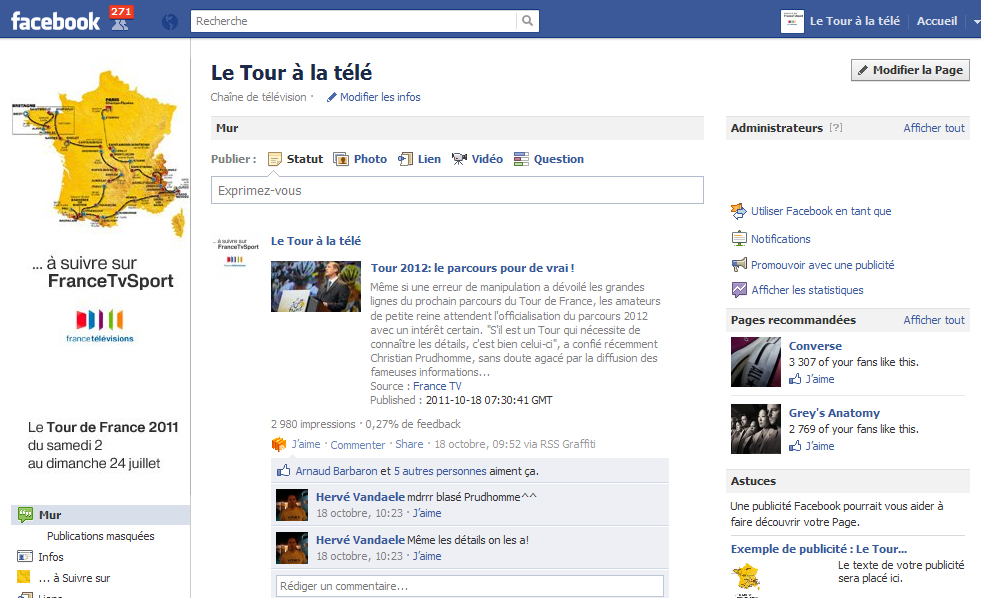Click Promouvoir avec une publicité link
981x598 pixels.
click(x=822, y=265)
